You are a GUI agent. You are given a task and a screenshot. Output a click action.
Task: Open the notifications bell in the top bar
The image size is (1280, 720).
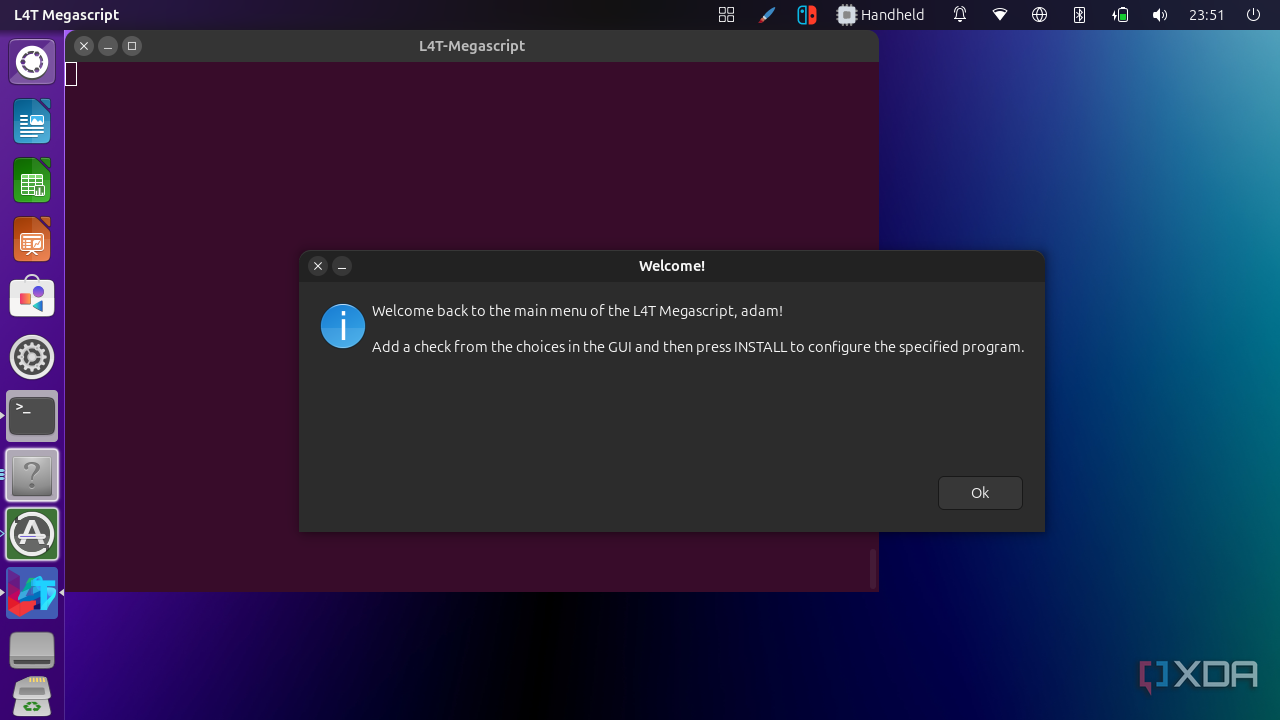click(960, 15)
